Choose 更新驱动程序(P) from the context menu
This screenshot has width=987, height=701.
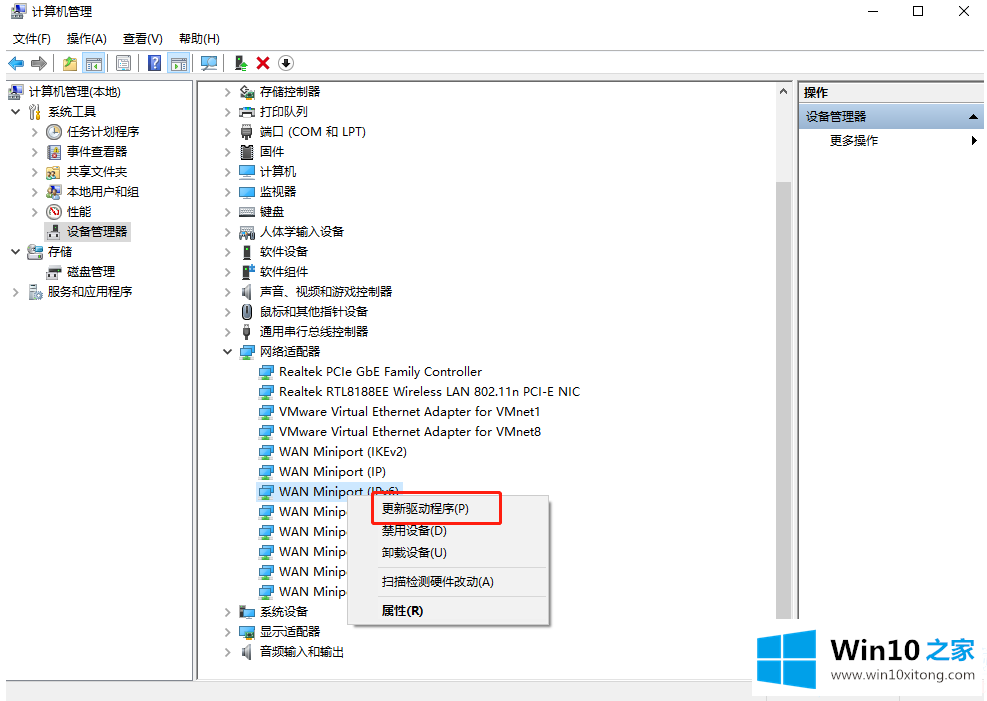426,509
